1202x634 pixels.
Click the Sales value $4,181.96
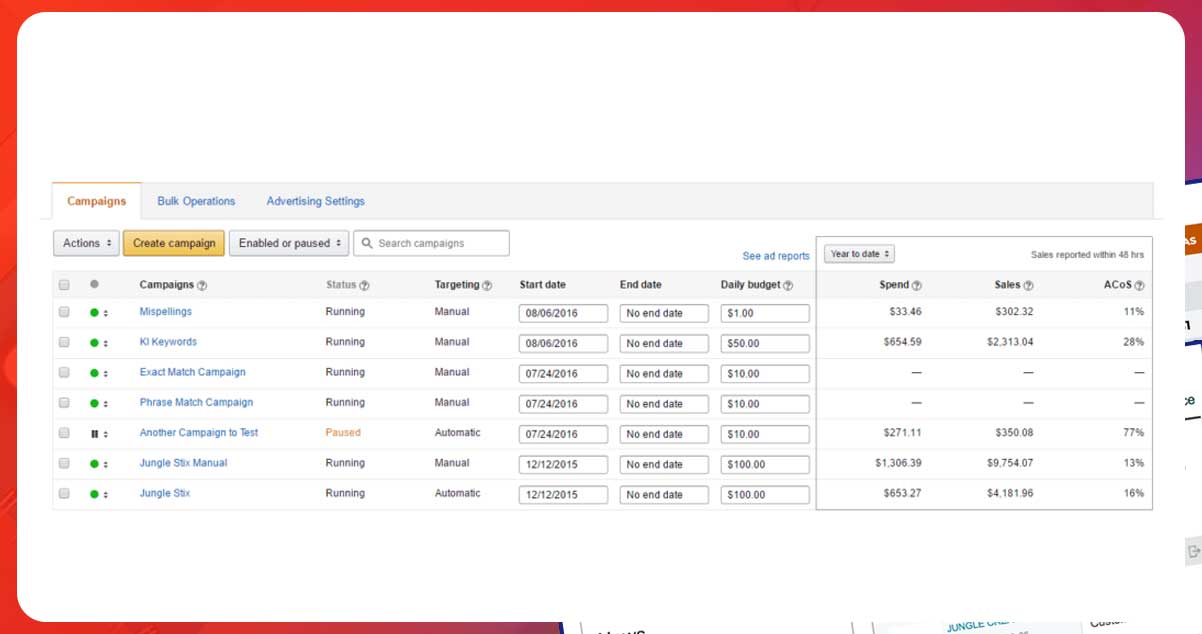(1010, 493)
